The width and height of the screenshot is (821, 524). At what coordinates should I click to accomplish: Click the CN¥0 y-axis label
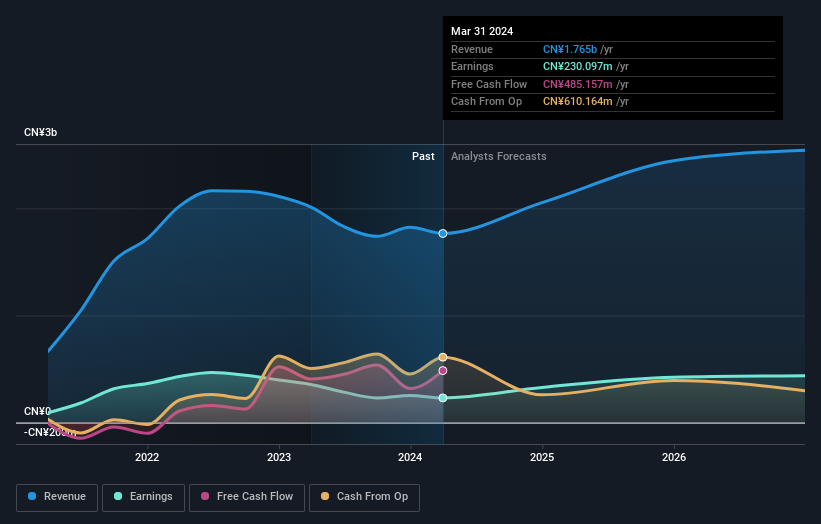tap(37, 411)
